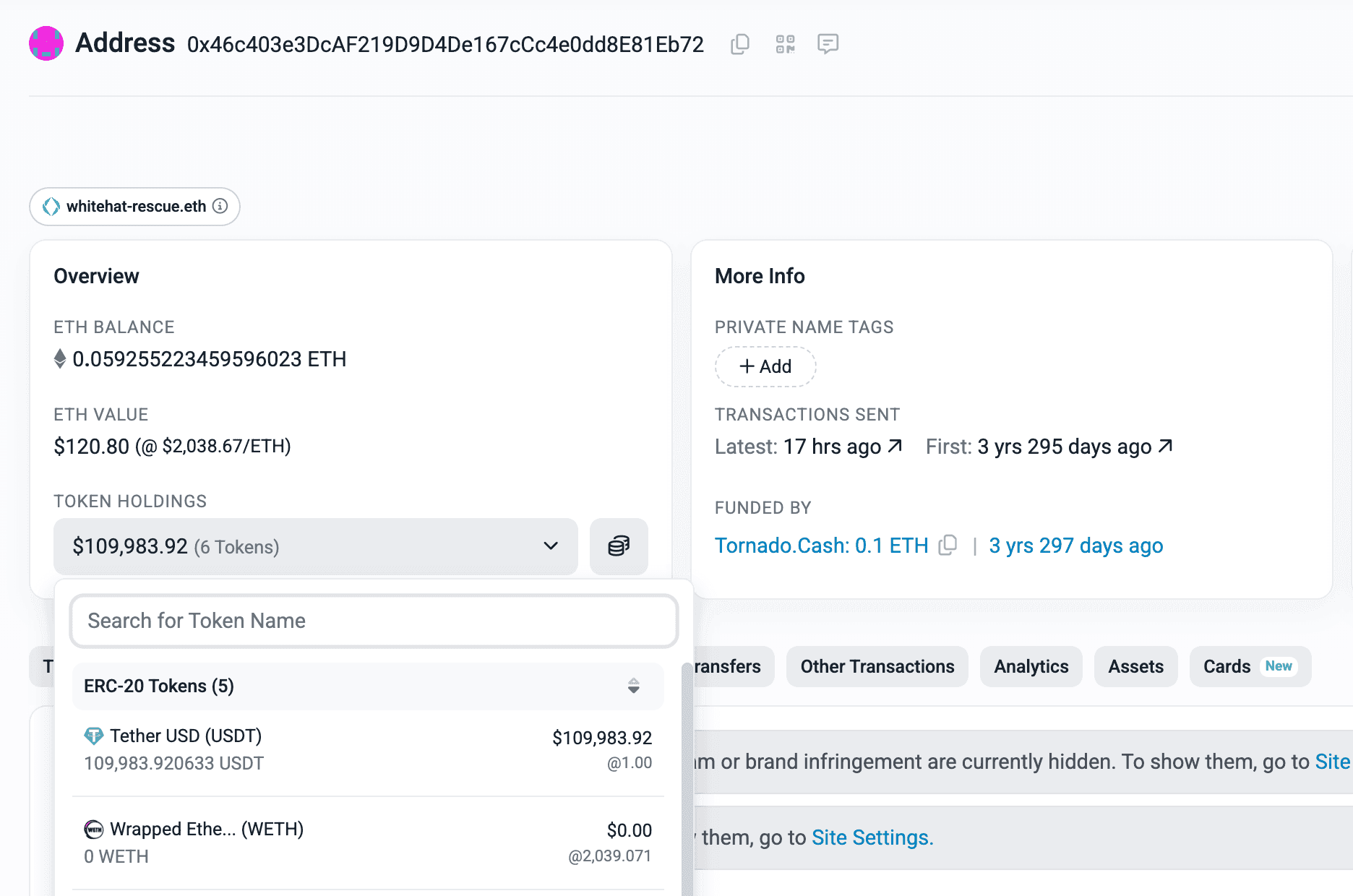The image size is (1353, 896).
Task: Open first sent transaction arrow link
Action: pos(1164,447)
